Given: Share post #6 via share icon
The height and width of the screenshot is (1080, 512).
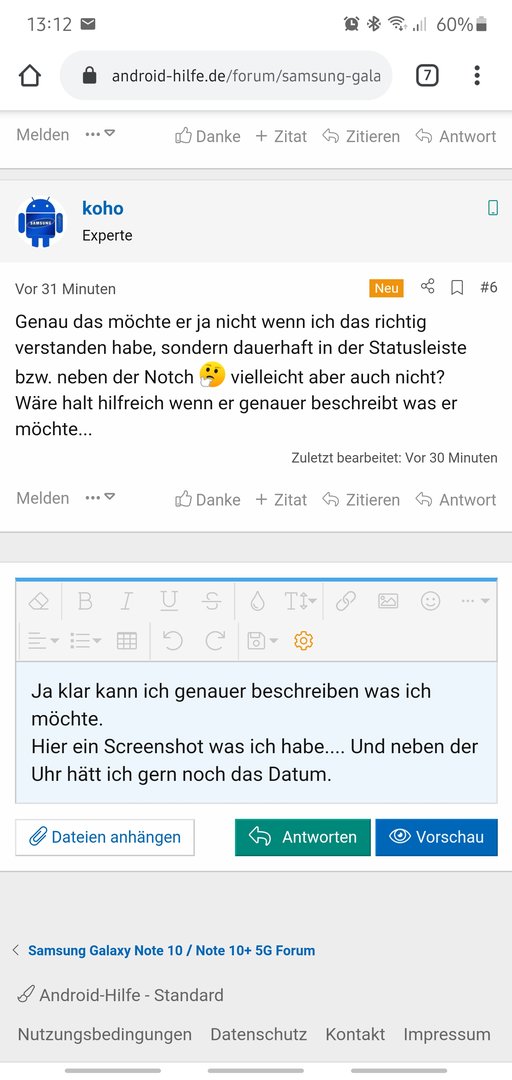Looking at the screenshot, I should point(428,286).
